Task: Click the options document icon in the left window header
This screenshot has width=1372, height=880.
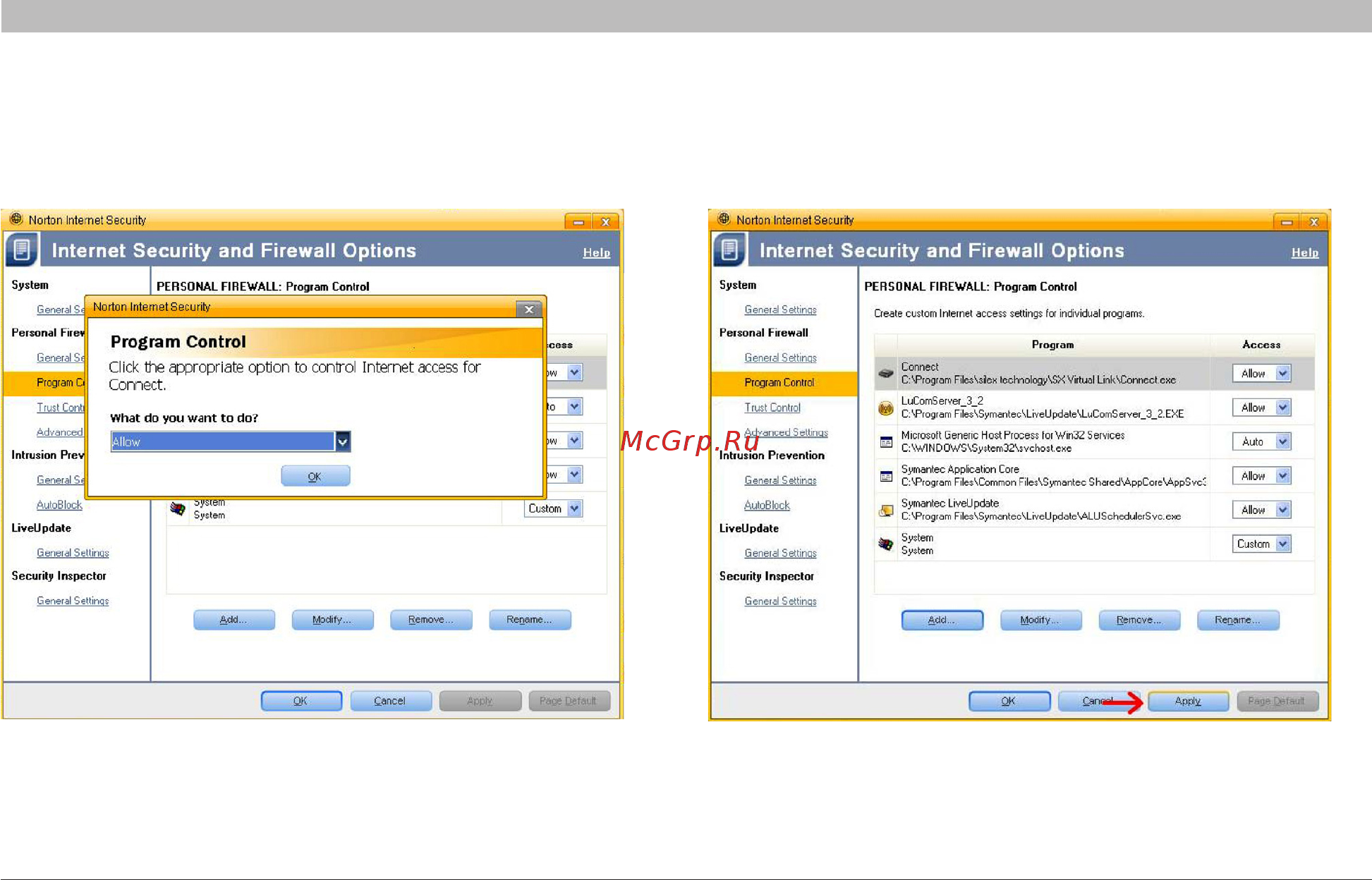Action: pyautogui.click(x=22, y=250)
